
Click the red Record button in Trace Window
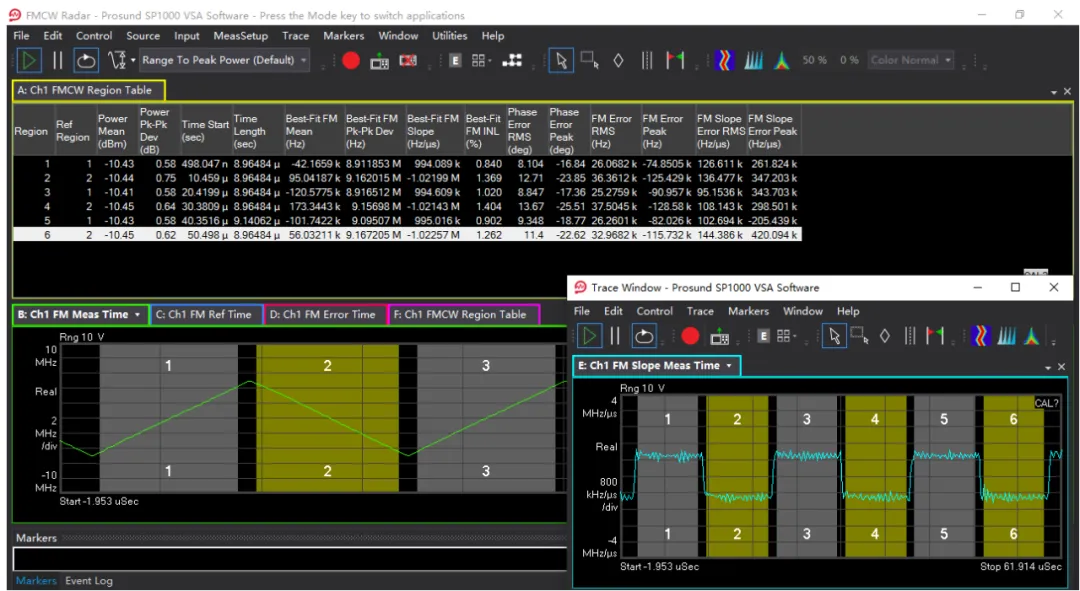click(x=690, y=336)
